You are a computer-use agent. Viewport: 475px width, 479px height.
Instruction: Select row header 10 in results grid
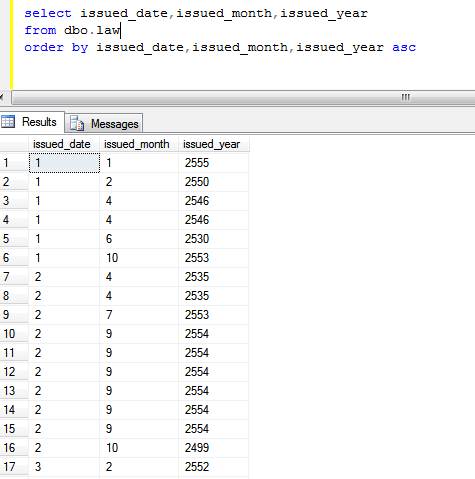(14, 334)
